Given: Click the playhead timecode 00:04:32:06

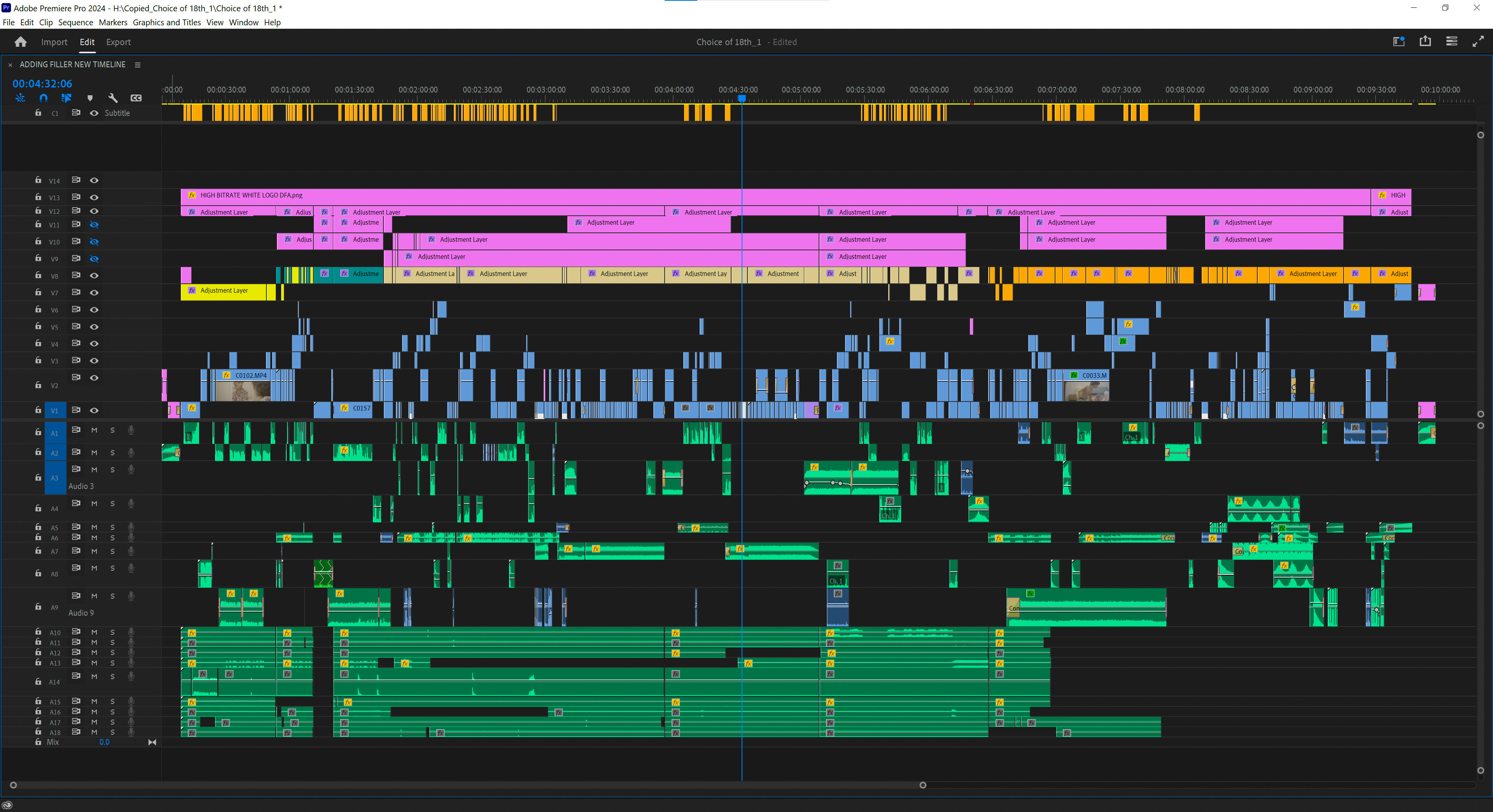Looking at the screenshot, I should pos(42,84).
